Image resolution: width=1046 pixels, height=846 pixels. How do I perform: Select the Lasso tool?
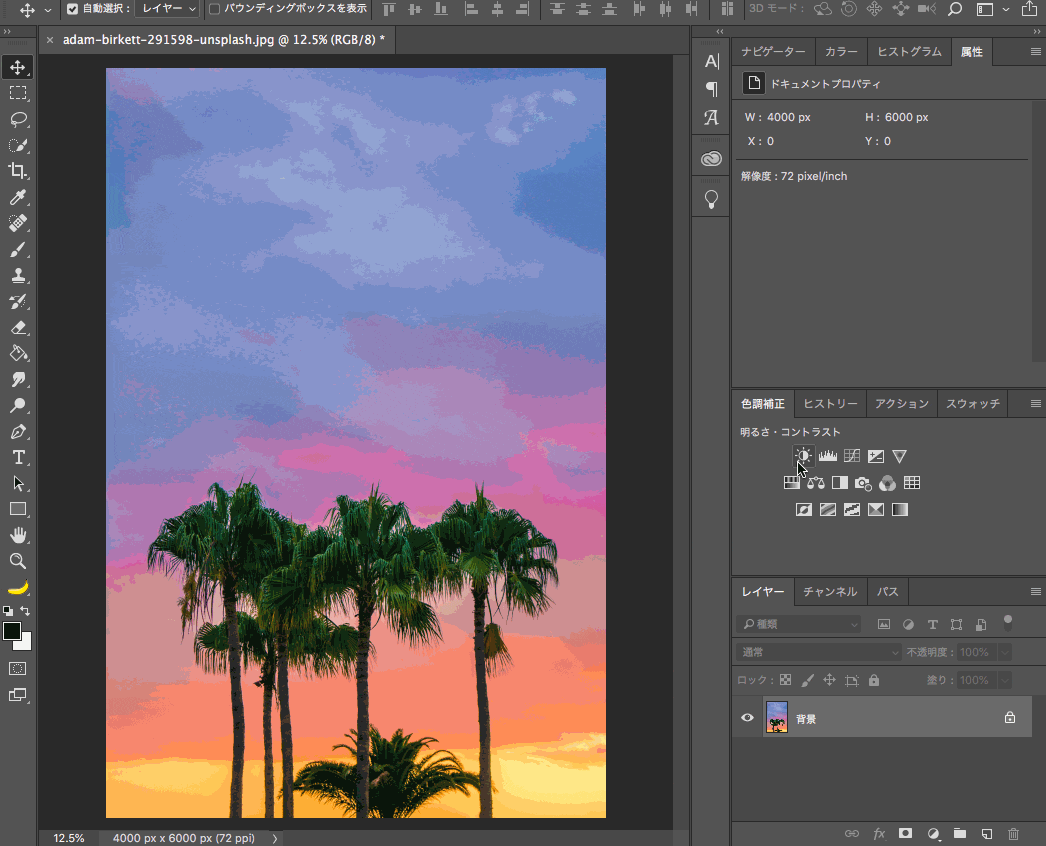(x=18, y=119)
